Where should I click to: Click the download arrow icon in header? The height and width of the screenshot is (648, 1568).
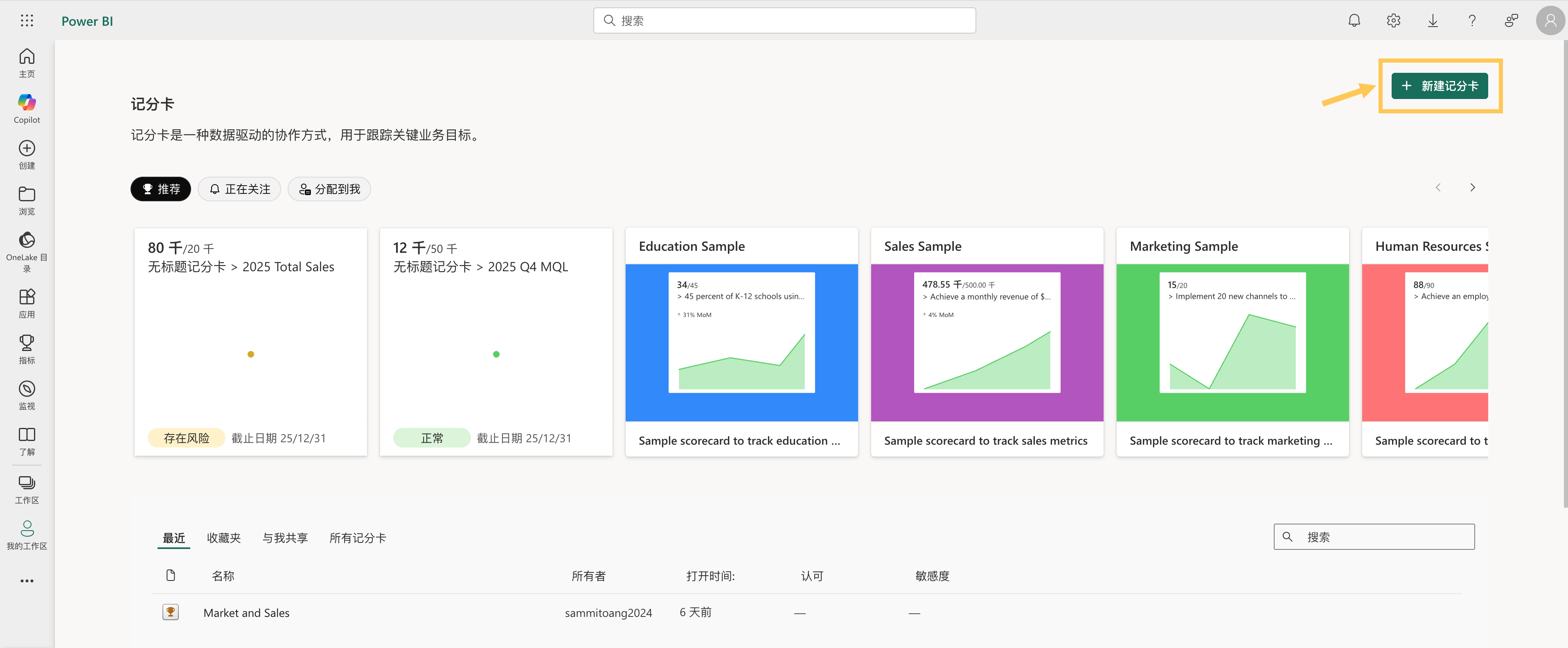pyautogui.click(x=1432, y=21)
